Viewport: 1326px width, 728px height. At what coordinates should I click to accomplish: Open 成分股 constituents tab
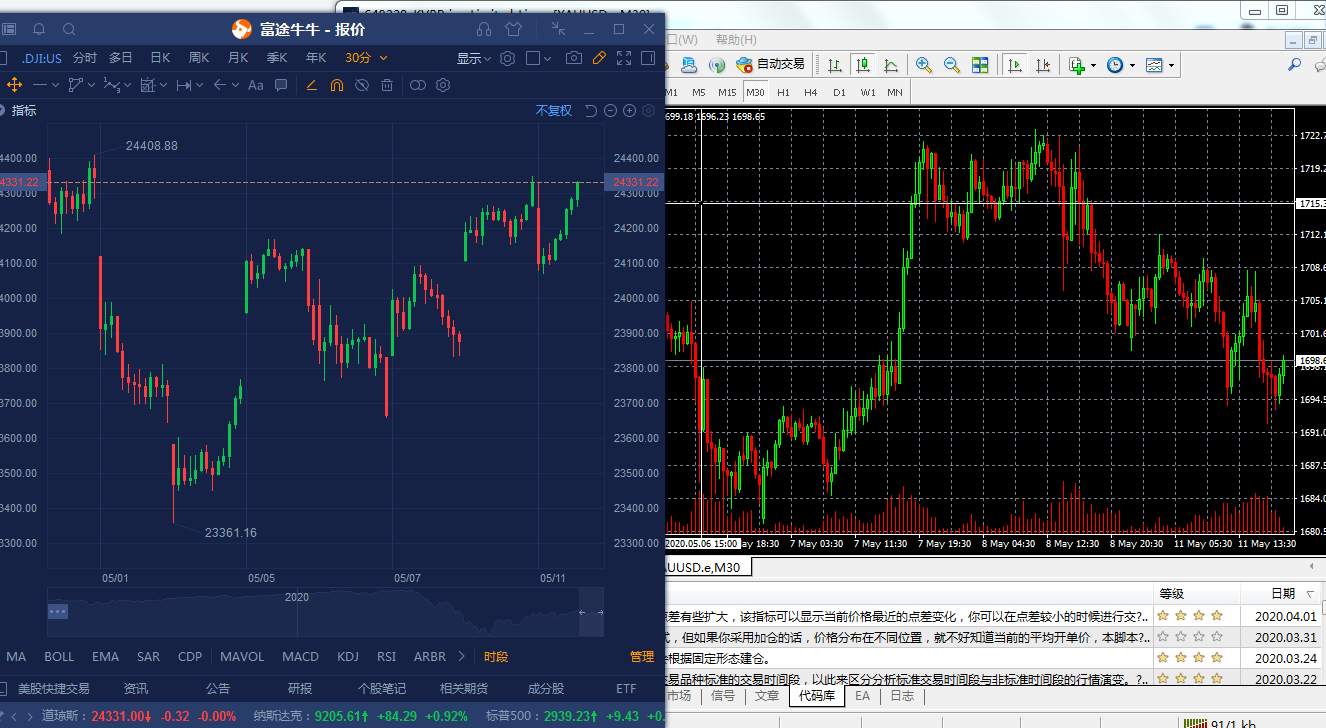(x=546, y=688)
